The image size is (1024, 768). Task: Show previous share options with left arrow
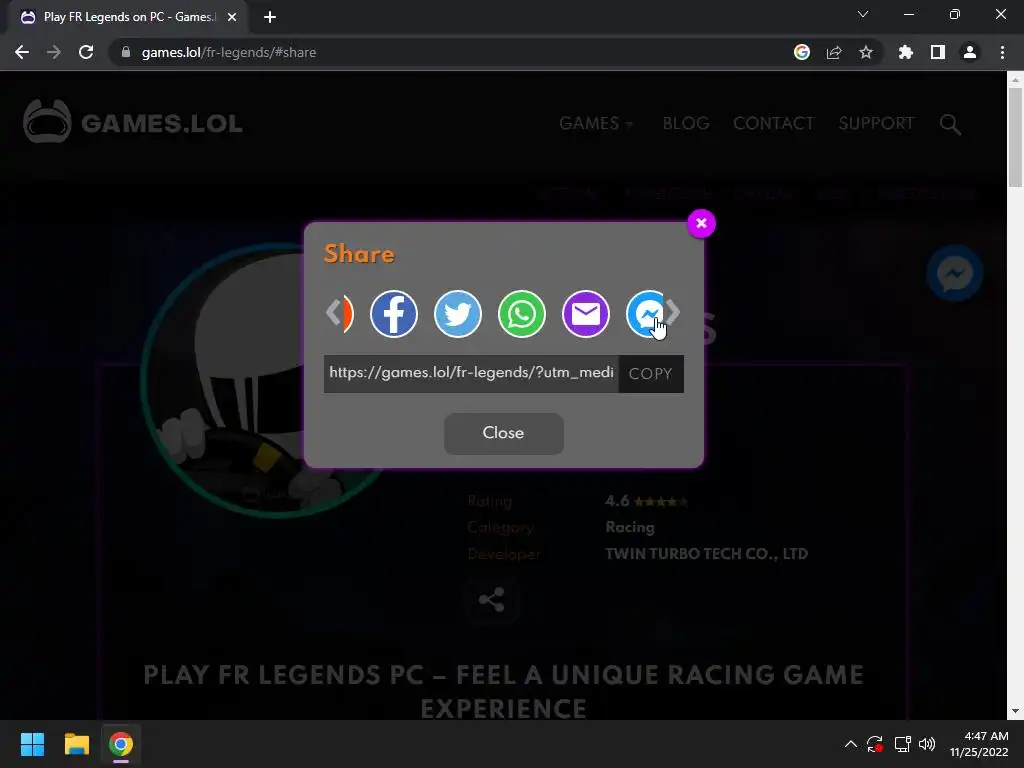(333, 312)
